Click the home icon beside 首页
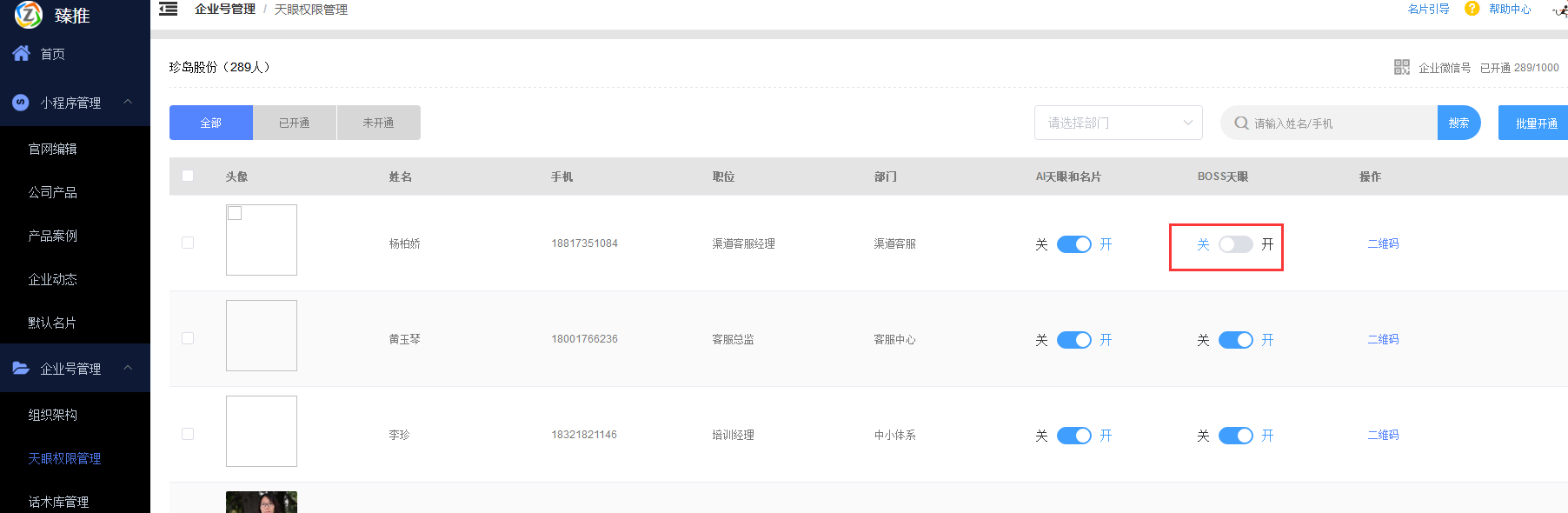1568x513 pixels. coord(22,53)
